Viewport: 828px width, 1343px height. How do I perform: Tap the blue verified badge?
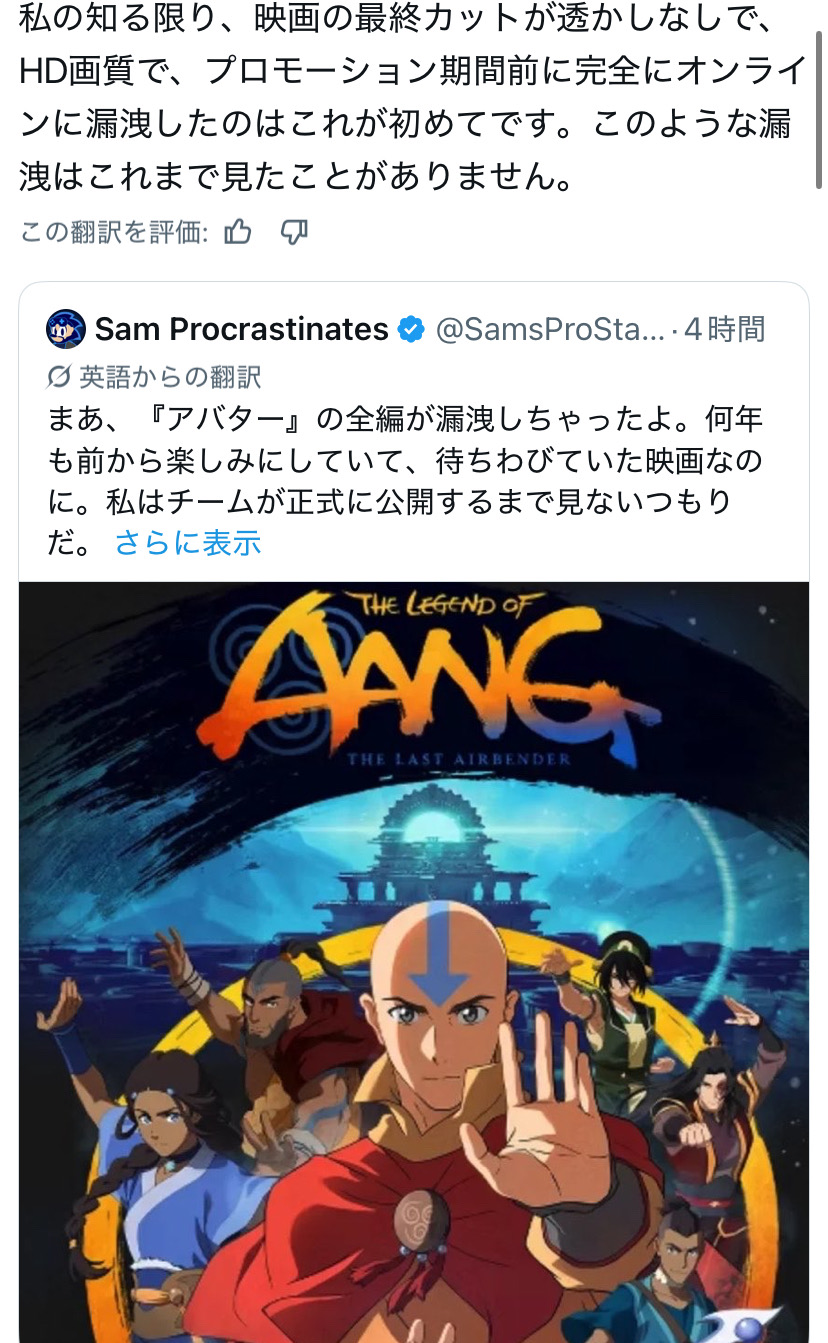click(x=411, y=329)
